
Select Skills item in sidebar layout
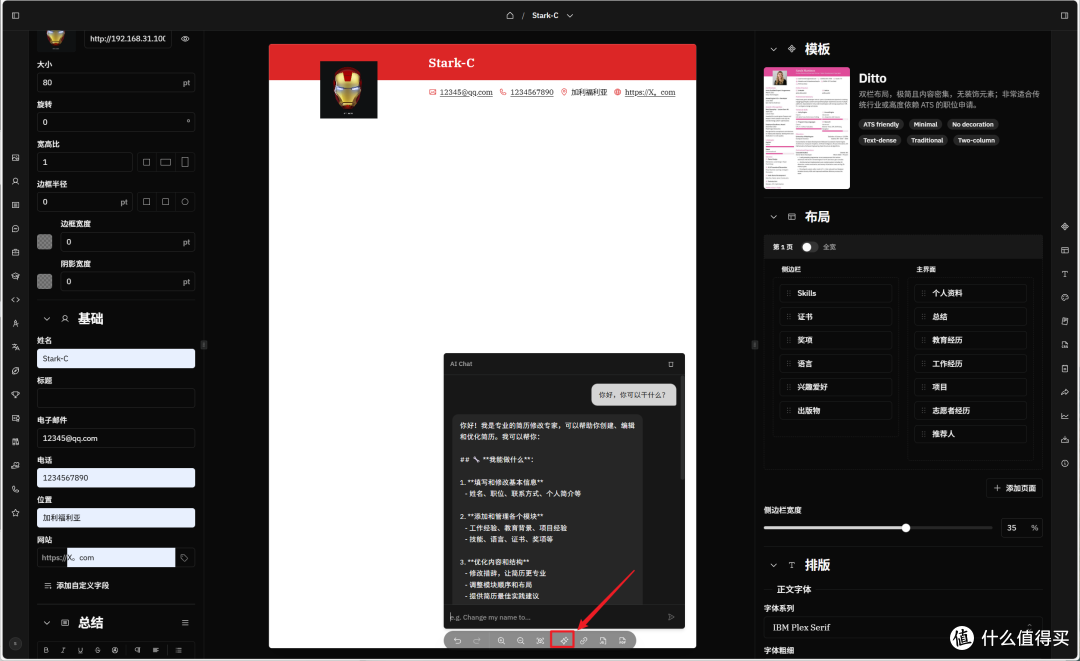pyautogui.click(x=835, y=293)
